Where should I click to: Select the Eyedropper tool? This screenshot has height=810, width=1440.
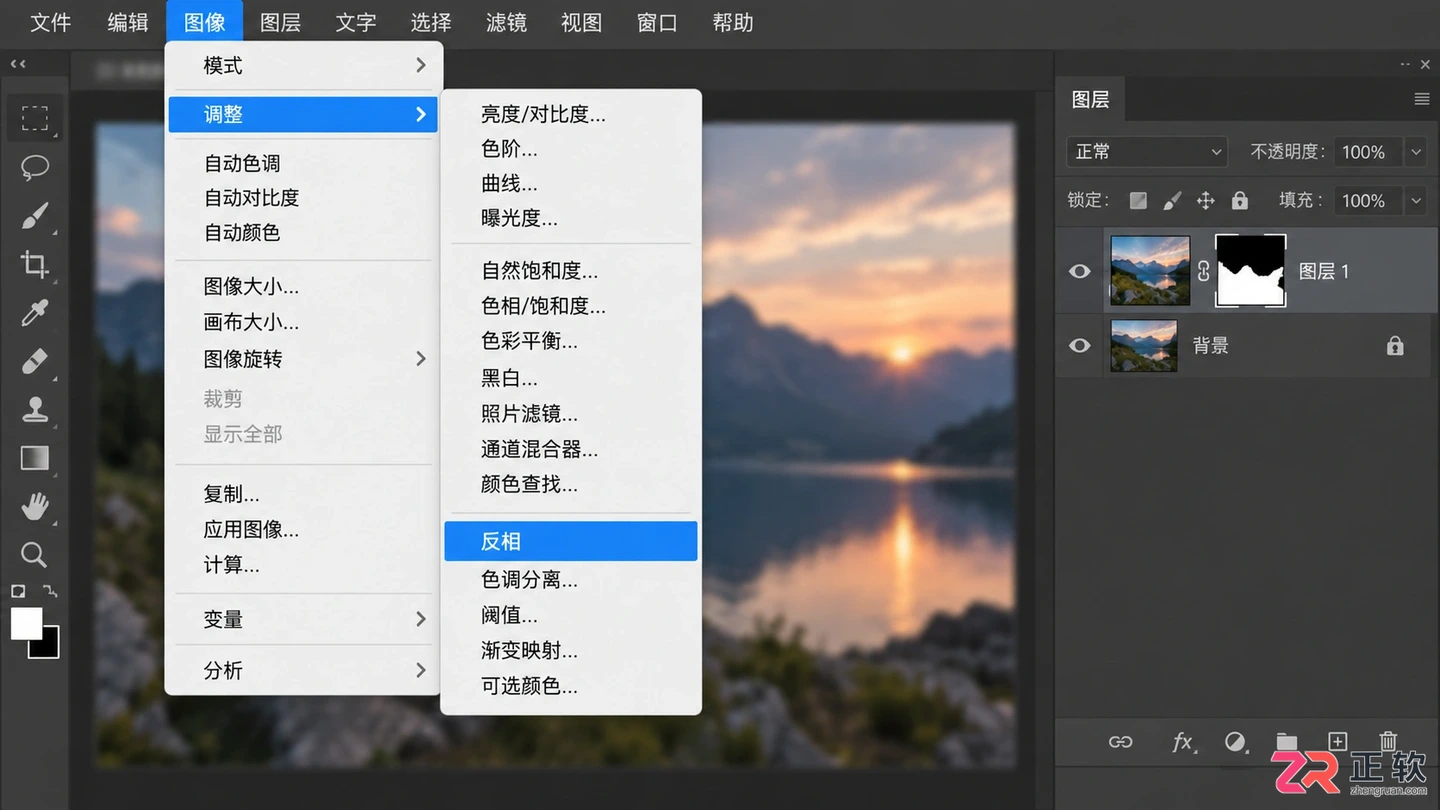[35, 313]
